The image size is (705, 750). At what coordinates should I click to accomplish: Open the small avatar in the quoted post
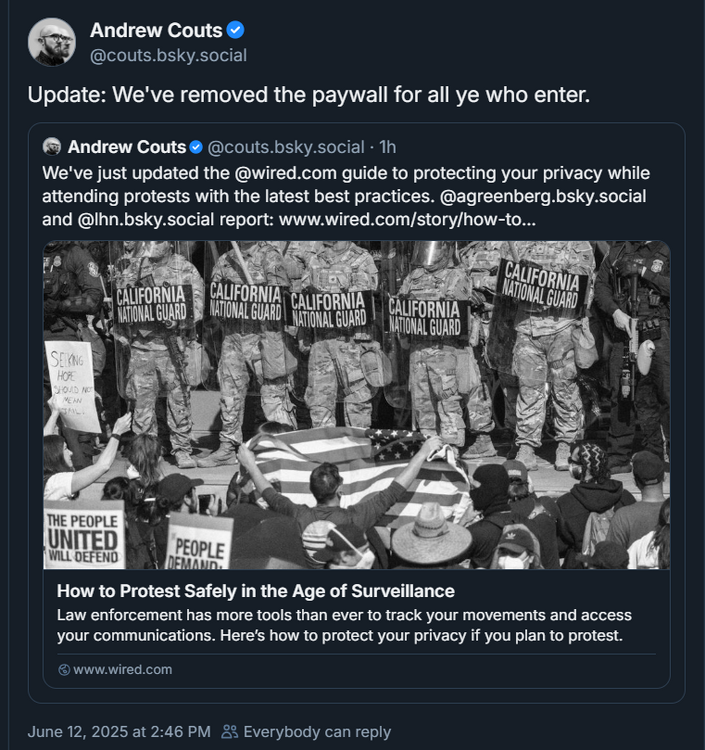[x=52, y=146]
